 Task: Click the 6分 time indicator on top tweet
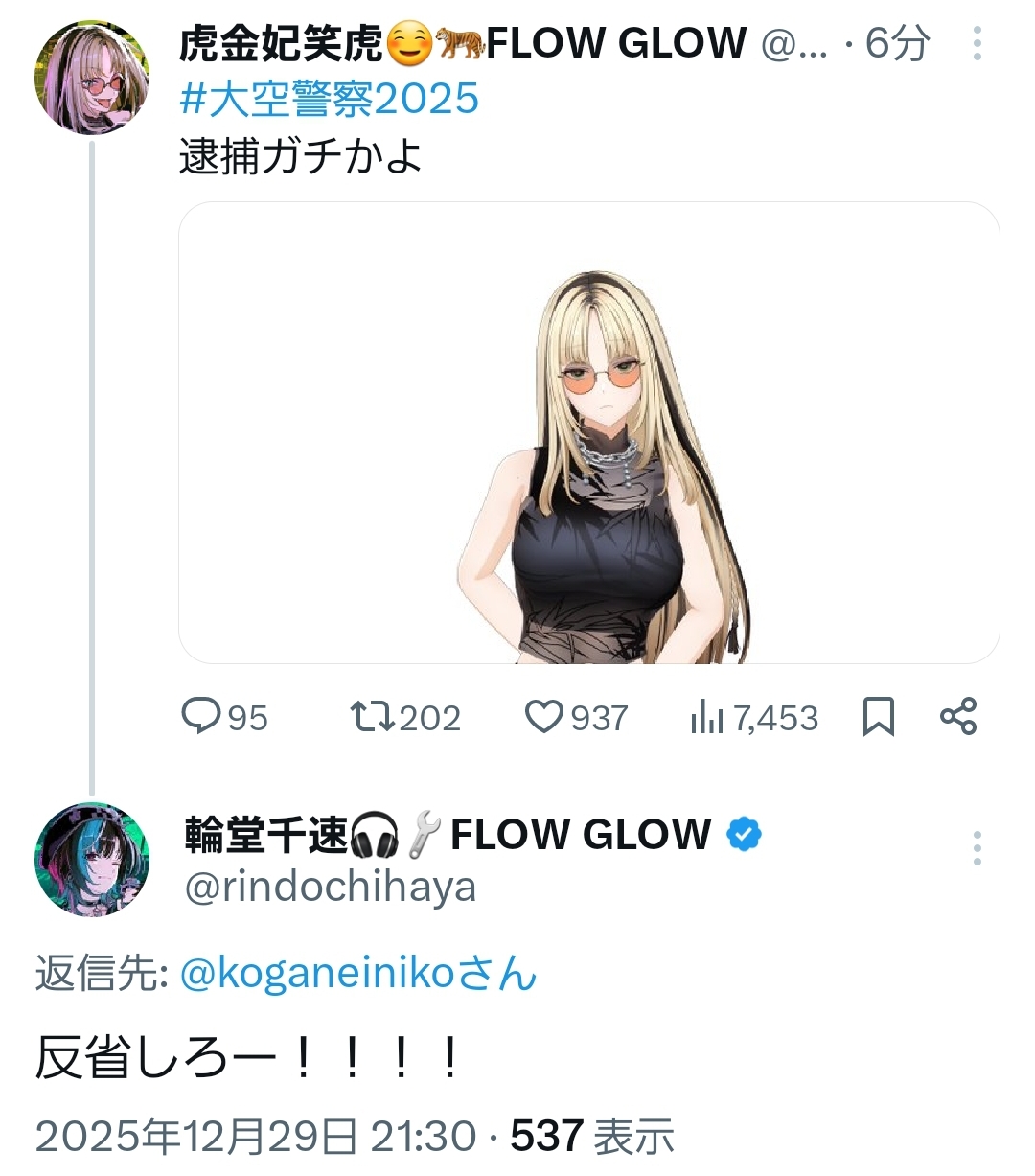pos(897,44)
